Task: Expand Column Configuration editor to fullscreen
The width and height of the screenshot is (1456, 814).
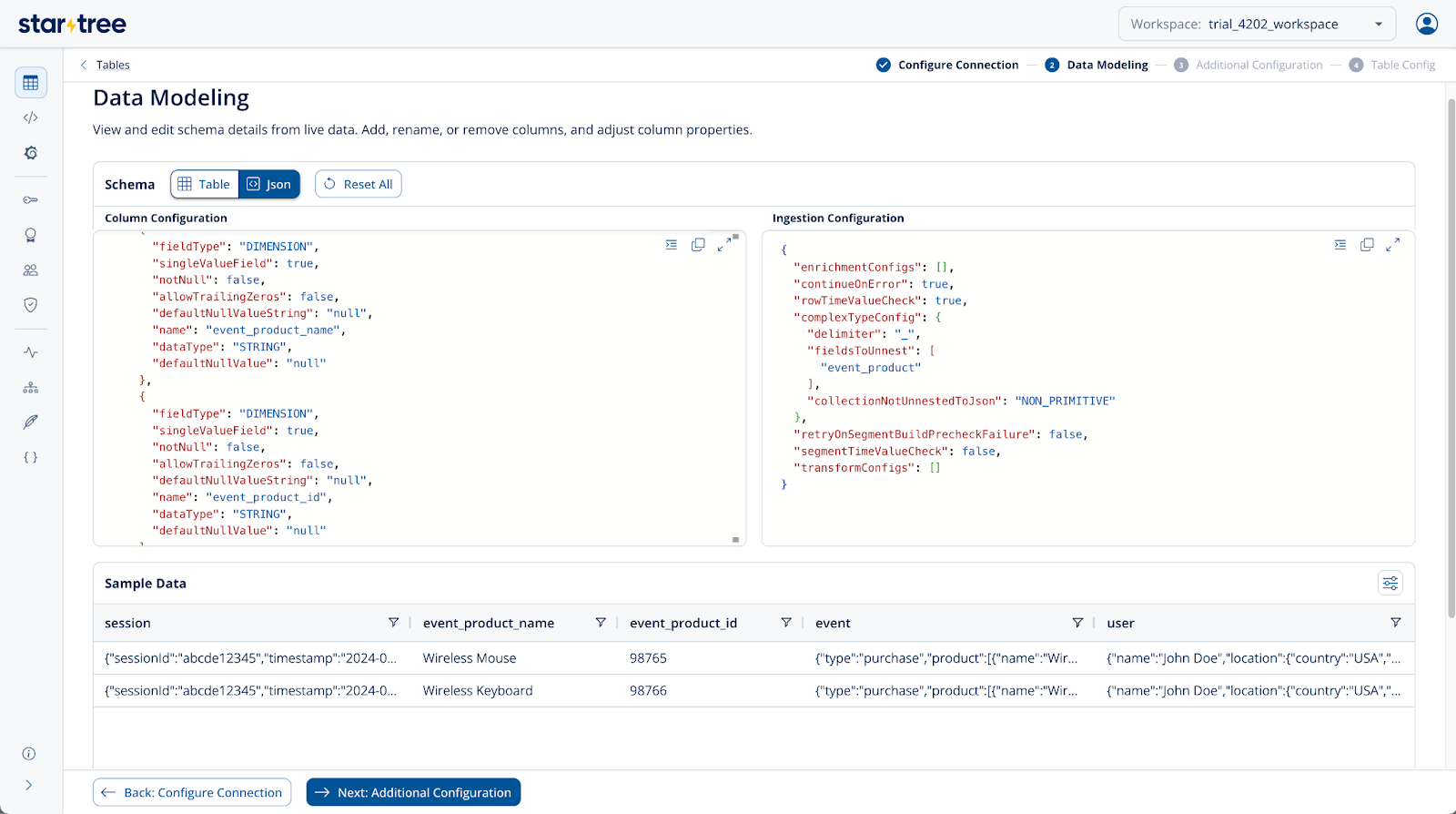Action: point(723,245)
